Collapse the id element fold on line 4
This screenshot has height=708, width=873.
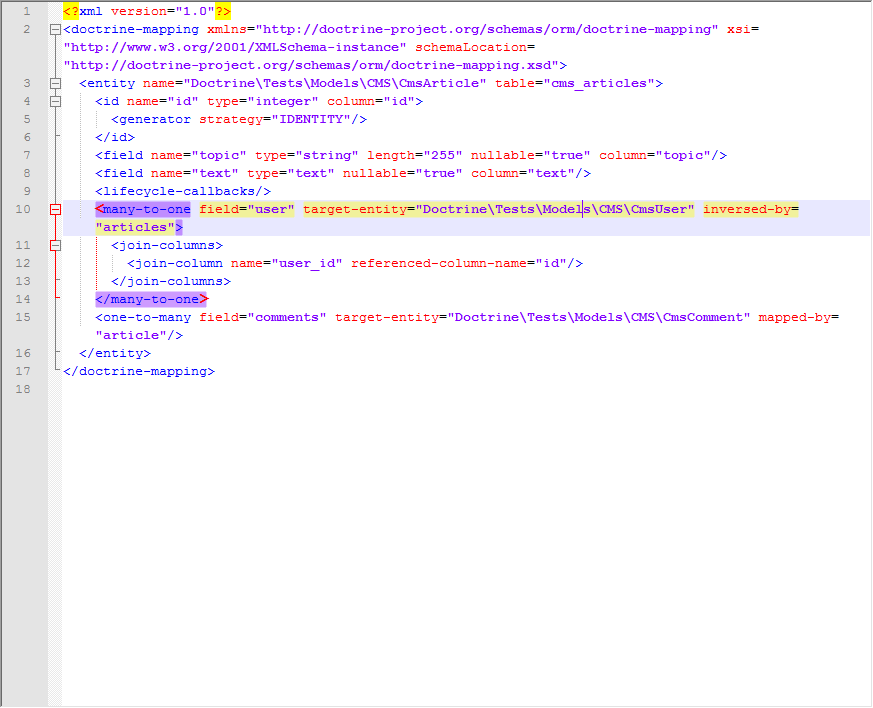[x=55, y=101]
